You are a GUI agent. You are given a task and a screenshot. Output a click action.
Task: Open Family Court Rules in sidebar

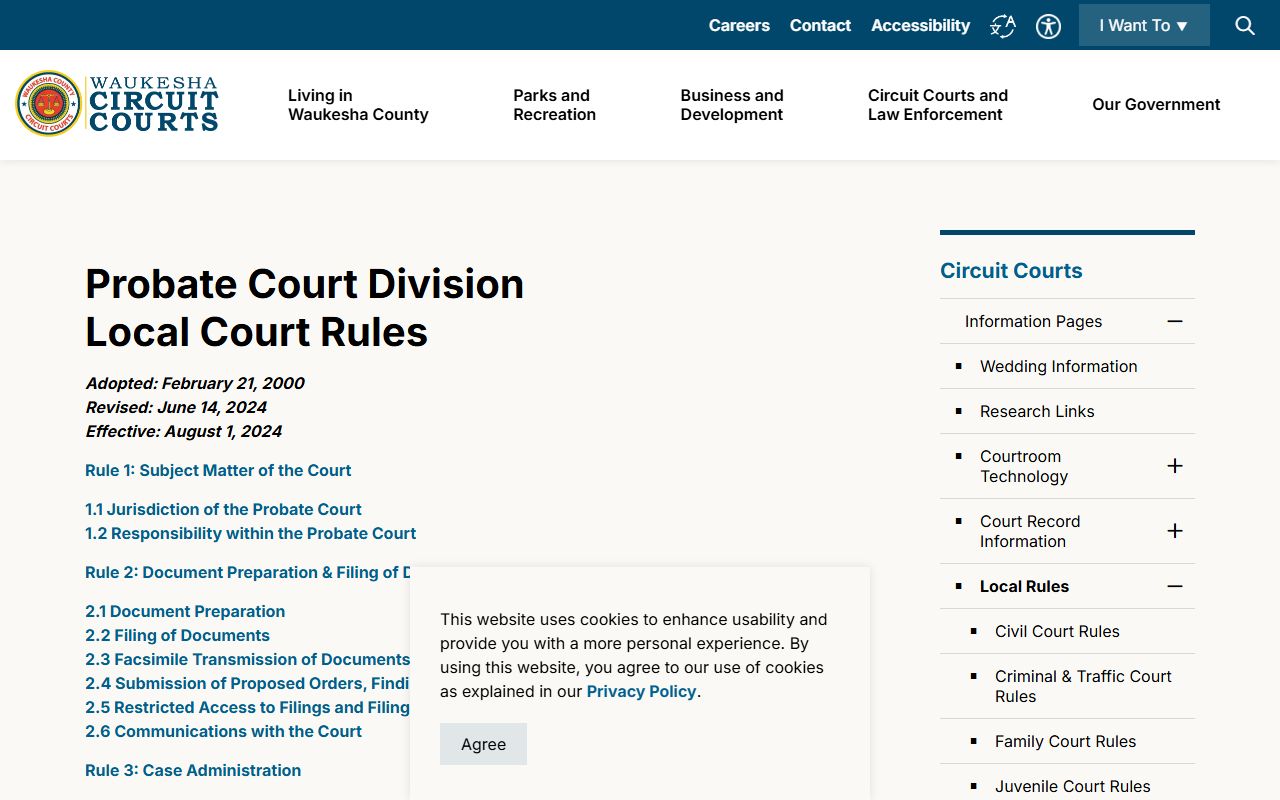click(1065, 741)
